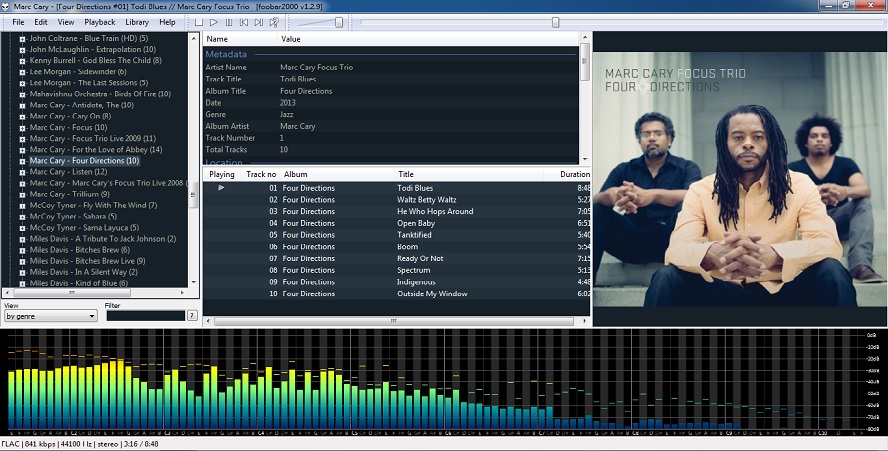Open the File menu
The width and height of the screenshot is (888, 451).
(x=18, y=22)
